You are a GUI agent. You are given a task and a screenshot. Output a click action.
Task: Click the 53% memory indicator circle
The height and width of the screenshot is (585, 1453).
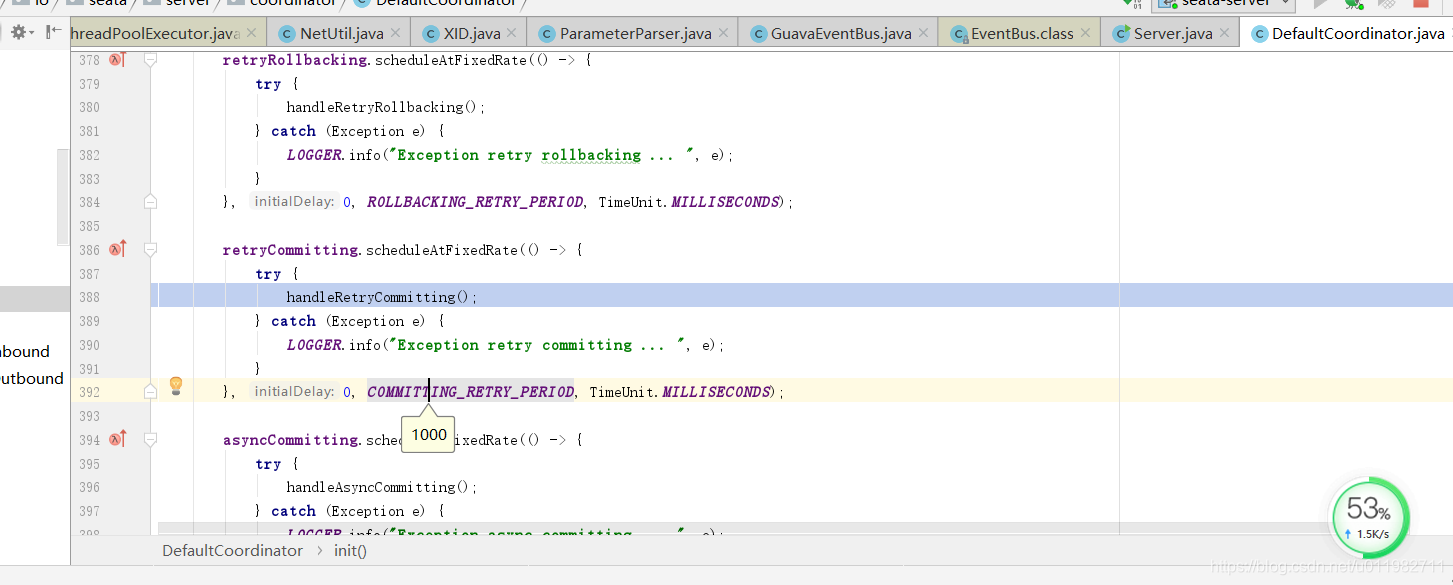tap(1369, 517)
